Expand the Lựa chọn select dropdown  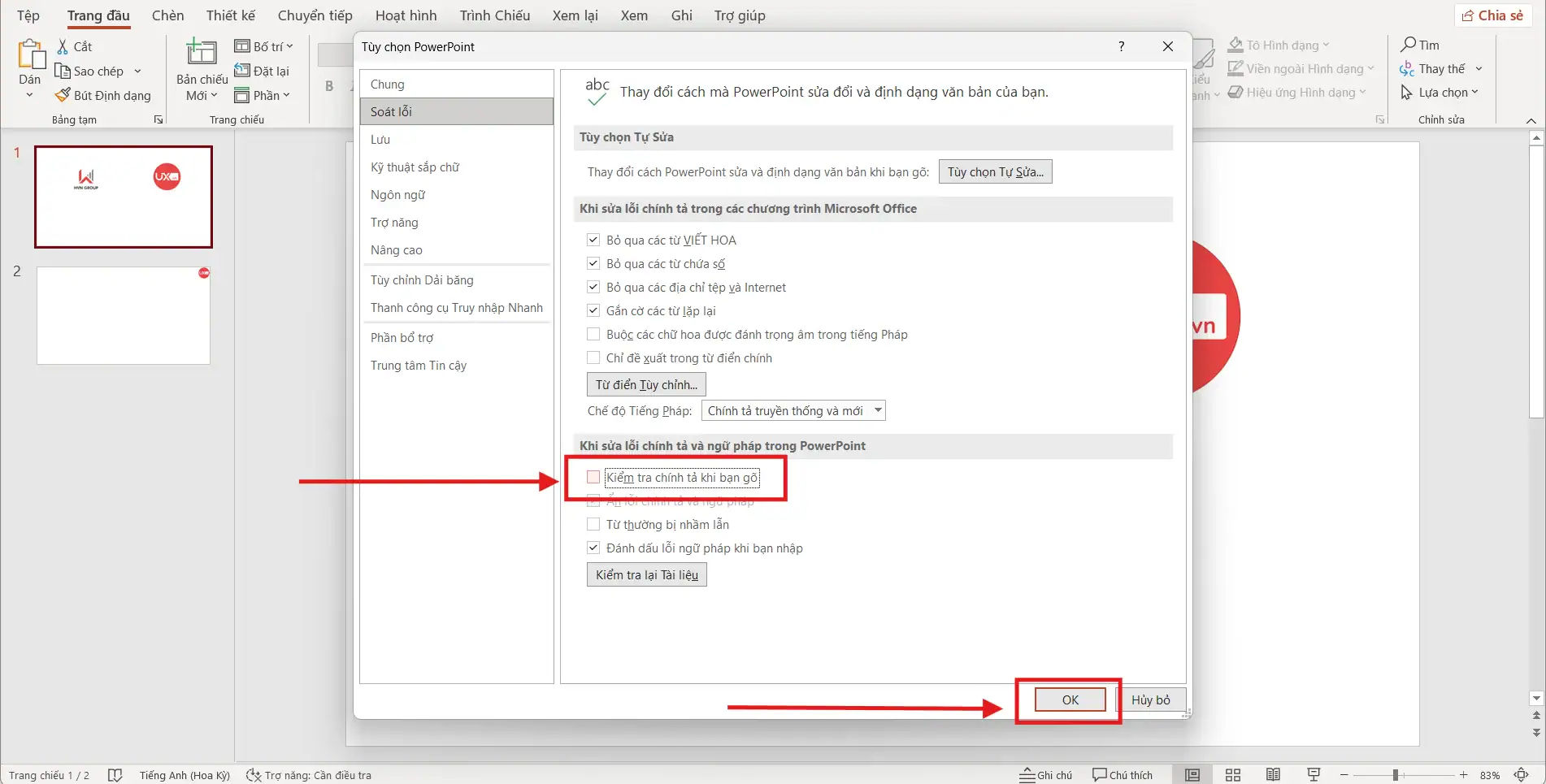1440,93
